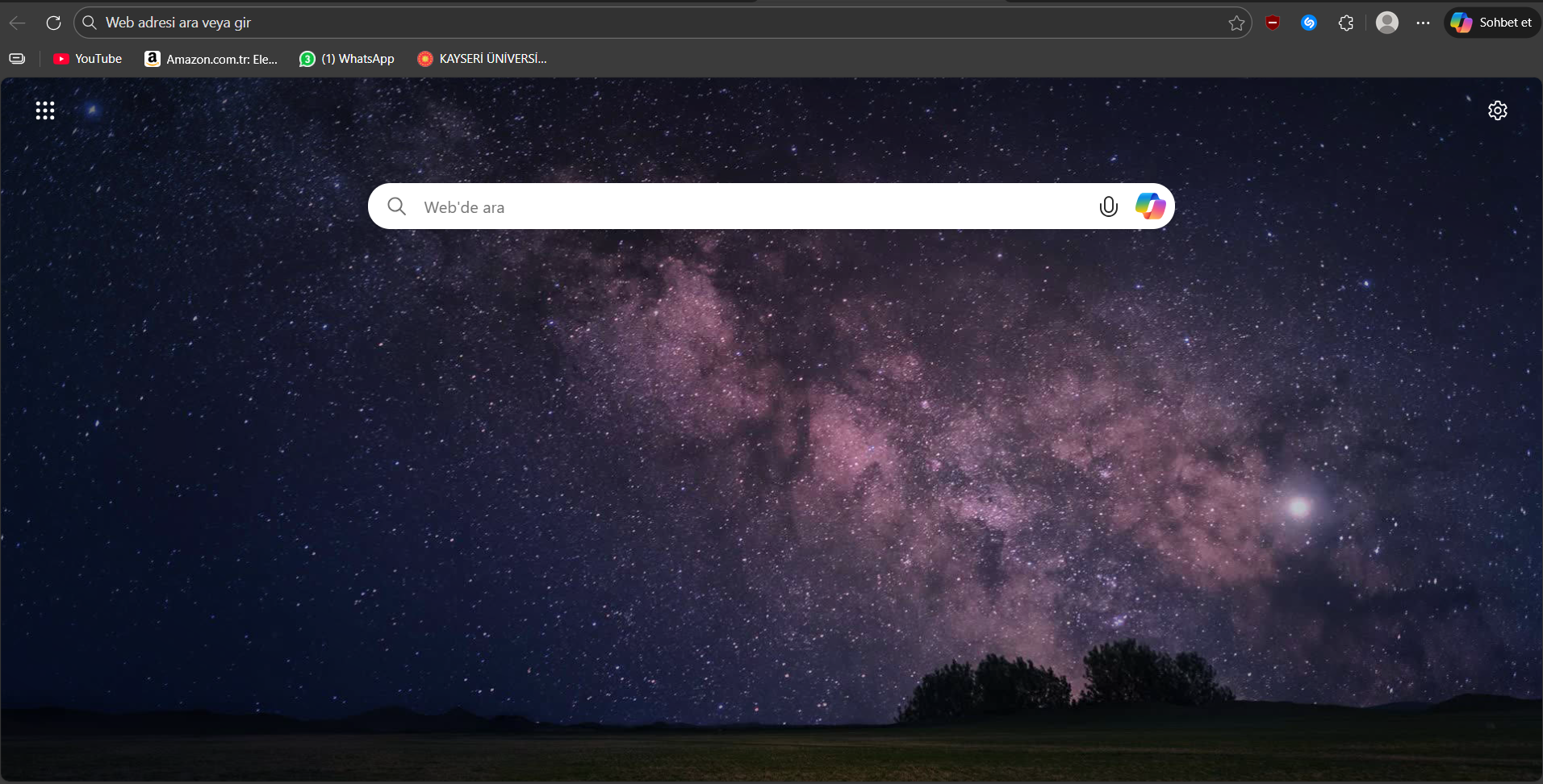Open the YouTube bookmark
This screenshot has width=1543, height=784.
(87, 59)
